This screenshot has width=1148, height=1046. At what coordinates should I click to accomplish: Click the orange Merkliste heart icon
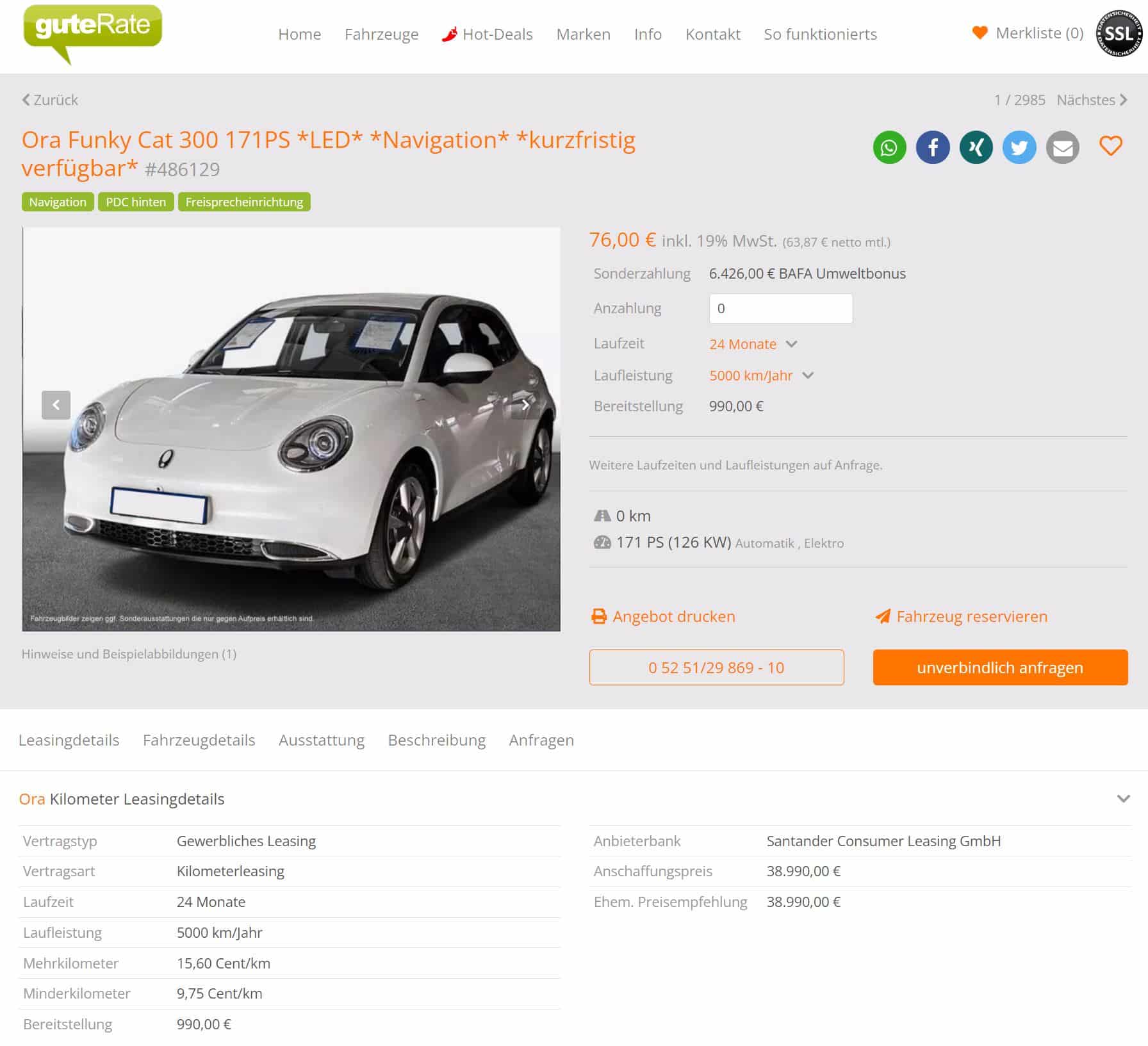pyautogui.click(x=980, y=33)
